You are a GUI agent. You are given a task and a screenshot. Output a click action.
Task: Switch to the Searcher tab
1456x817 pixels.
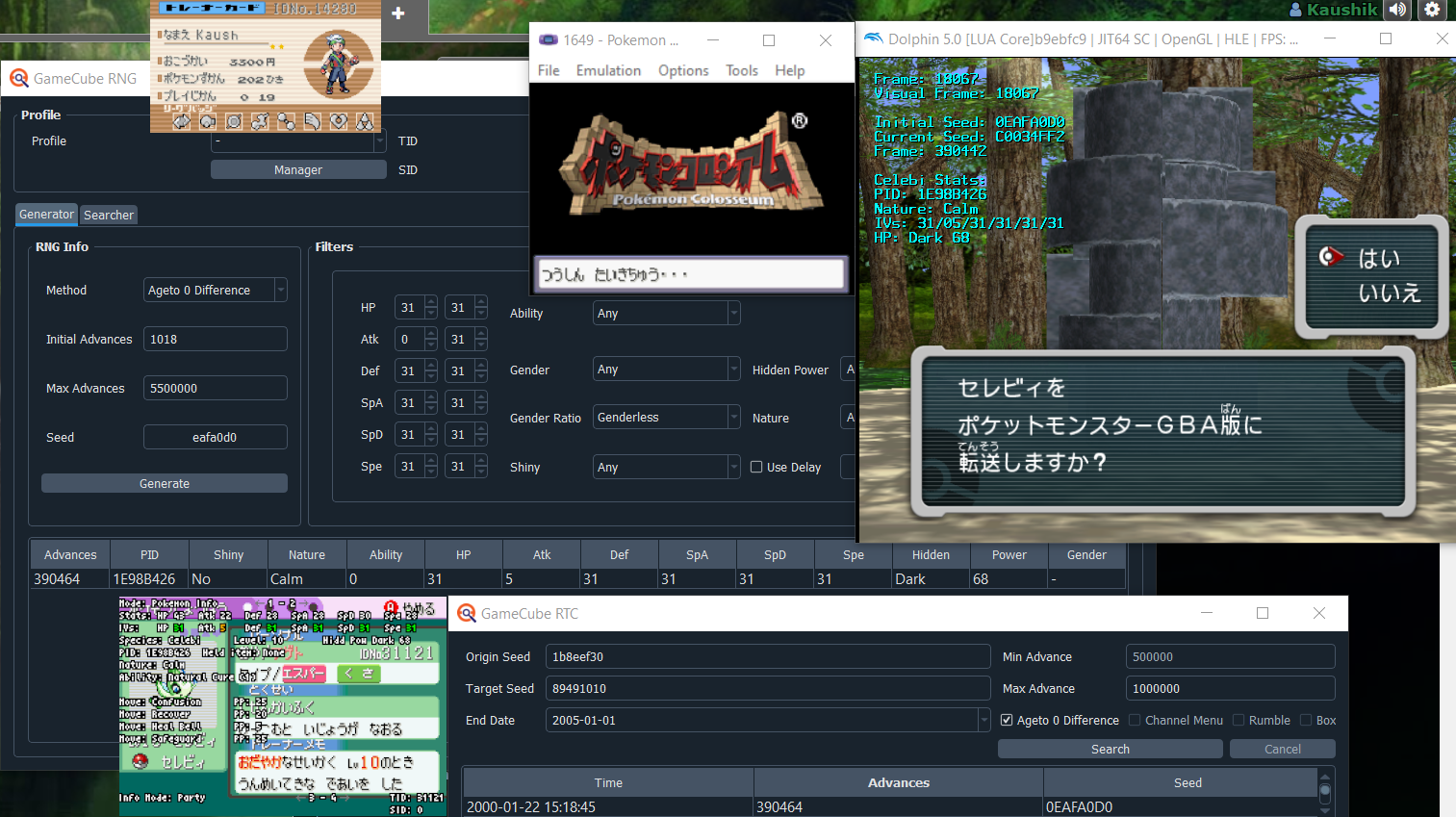(109, 215)
